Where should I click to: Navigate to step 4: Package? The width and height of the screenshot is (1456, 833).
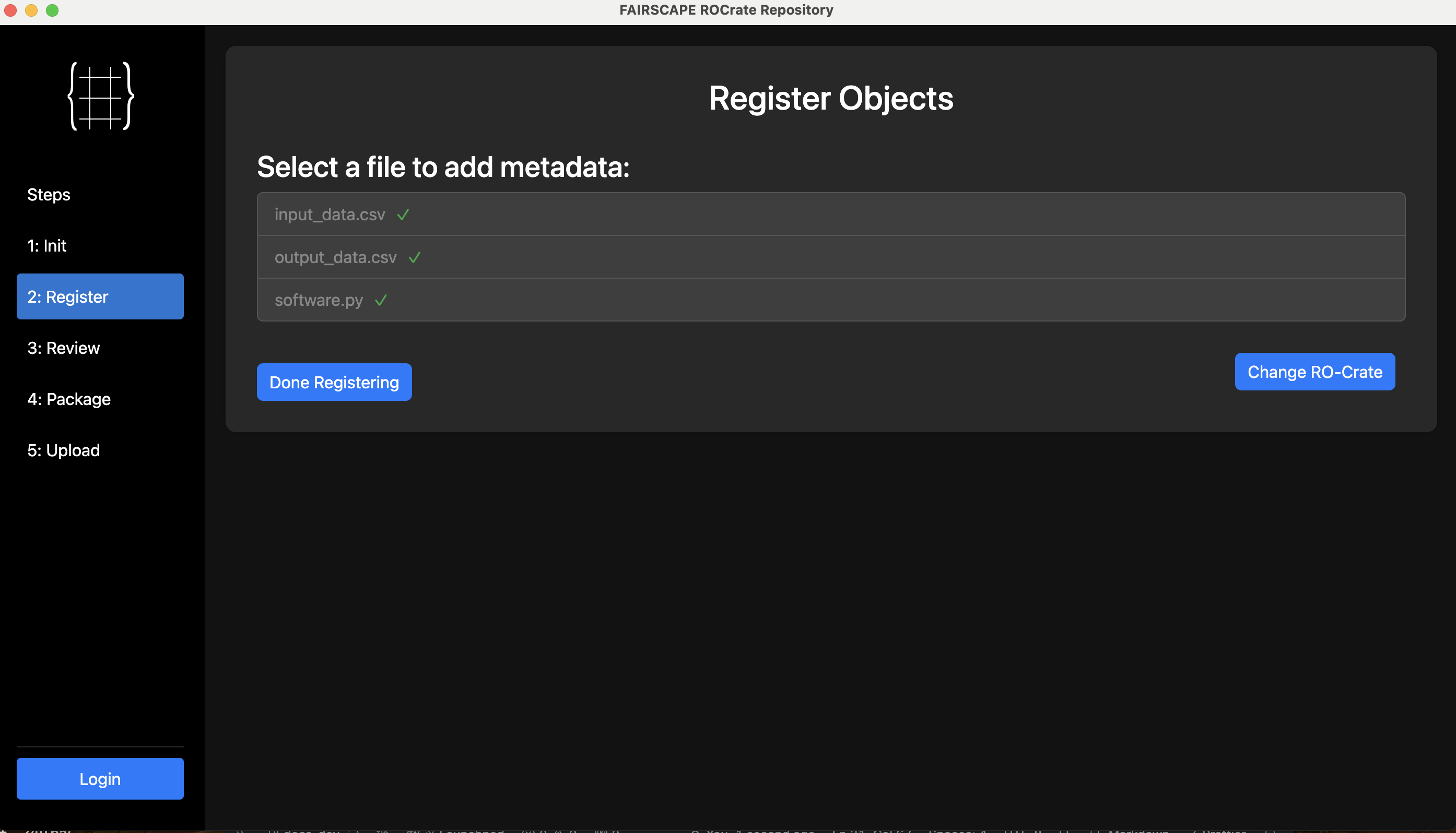pos(100,399)
